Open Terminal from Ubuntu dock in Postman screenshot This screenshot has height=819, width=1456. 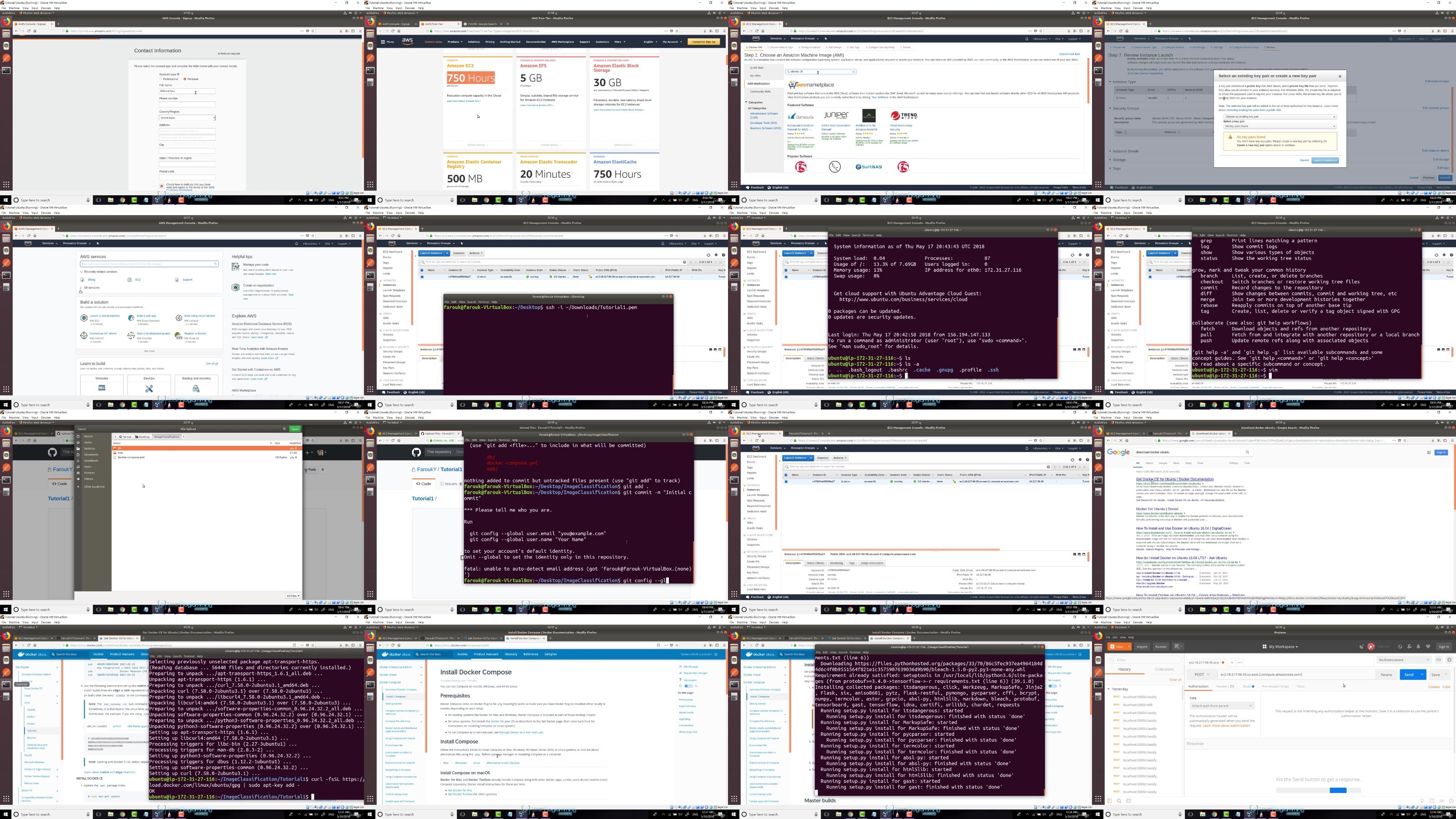[1098, 684]
